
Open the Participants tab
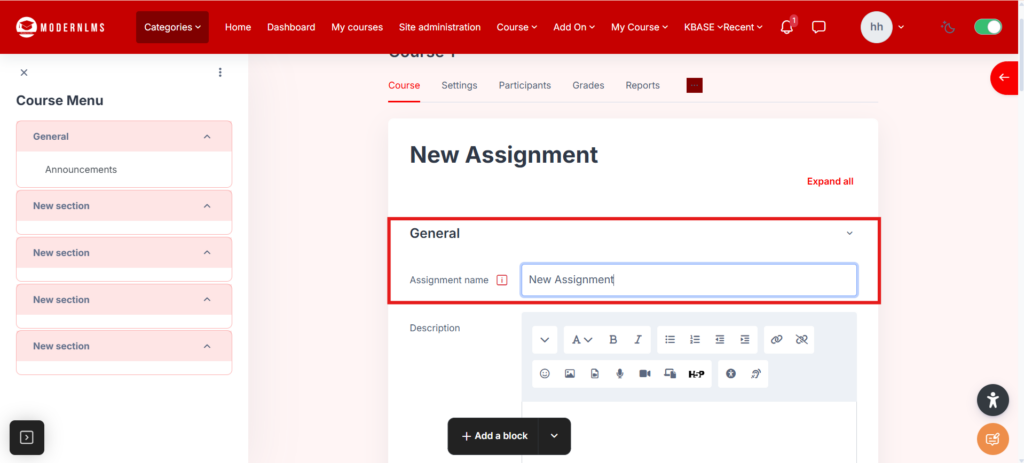(524, 85)
